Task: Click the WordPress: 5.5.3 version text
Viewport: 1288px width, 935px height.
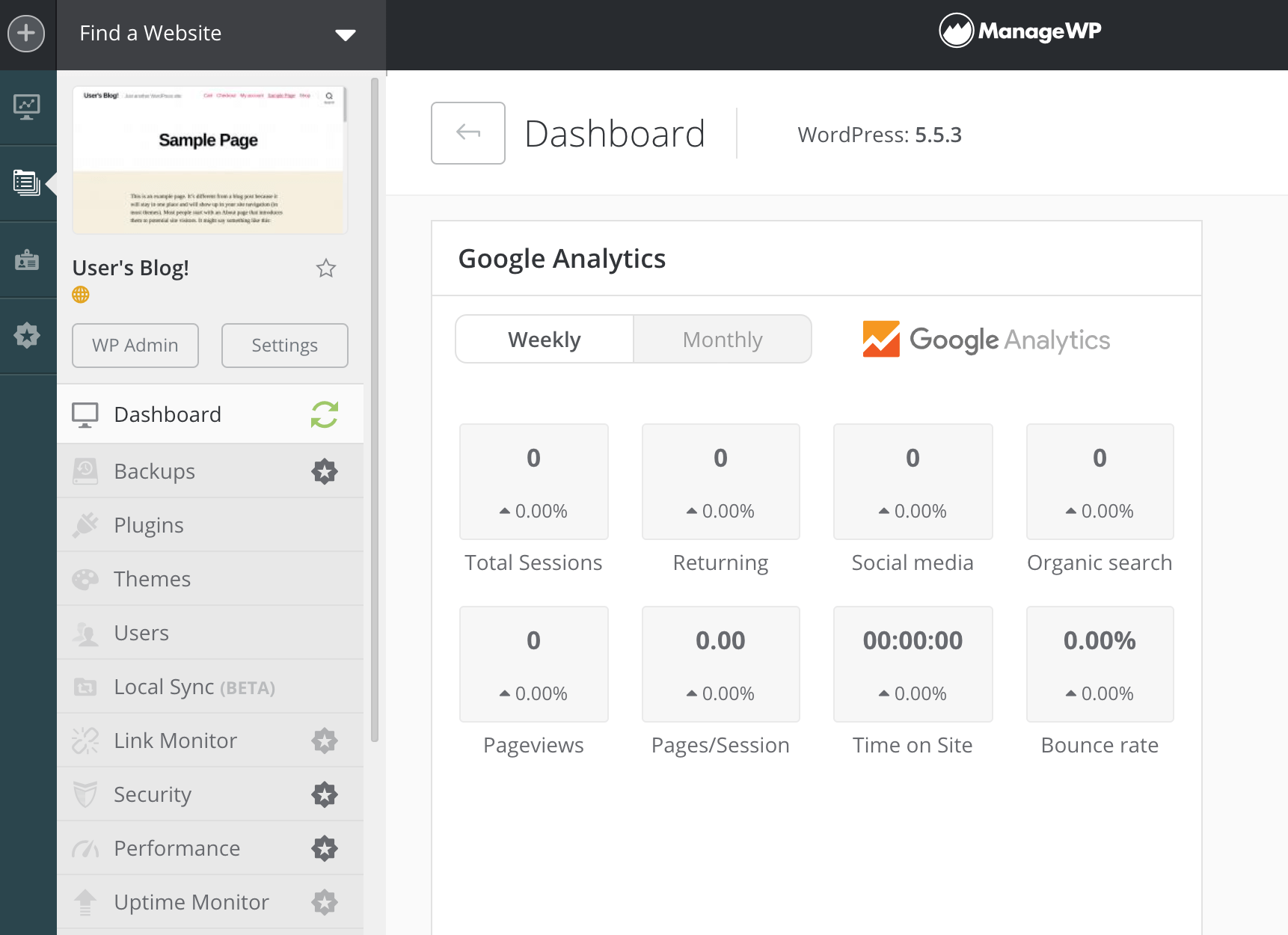Action: point(880,135)
